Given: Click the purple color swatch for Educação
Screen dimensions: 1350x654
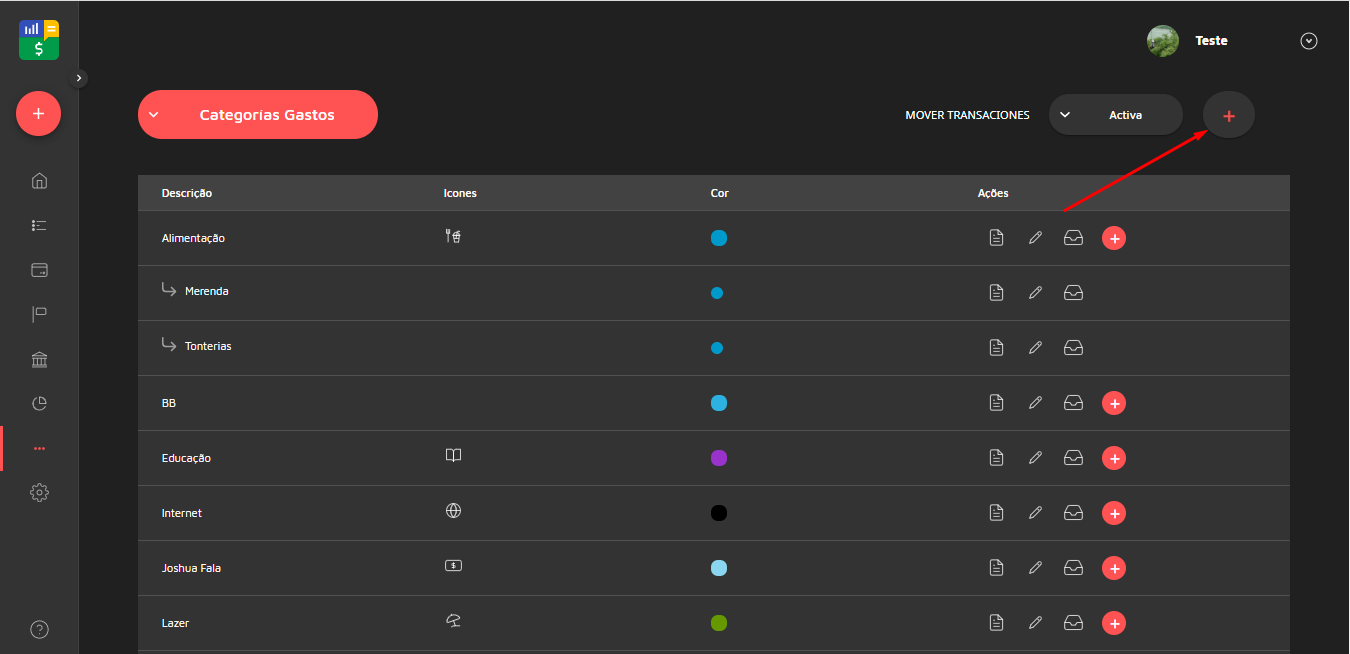Looking at the screenshot, I should pos(718,458).
